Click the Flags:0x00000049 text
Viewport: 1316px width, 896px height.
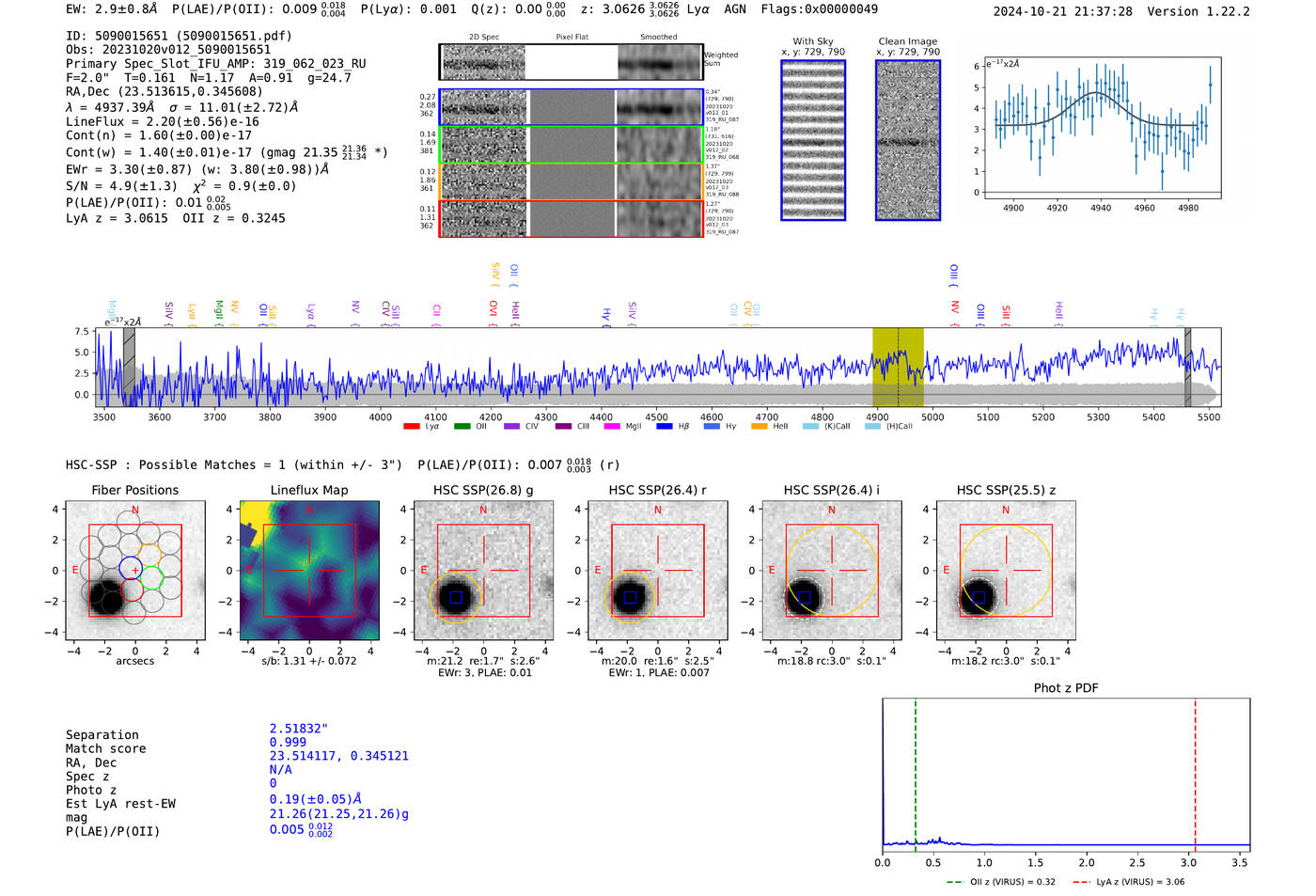(820, 9)
